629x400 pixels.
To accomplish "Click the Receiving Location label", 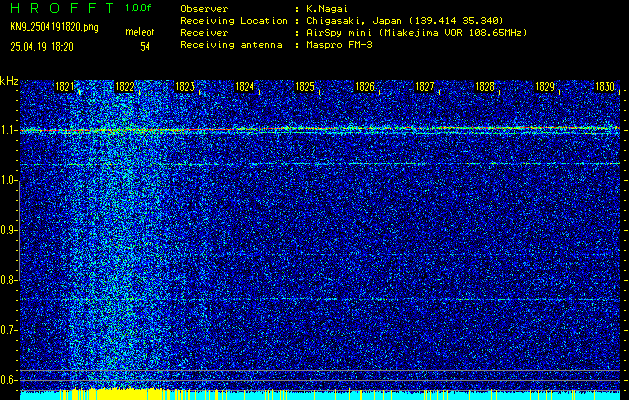I will (234, 21).
